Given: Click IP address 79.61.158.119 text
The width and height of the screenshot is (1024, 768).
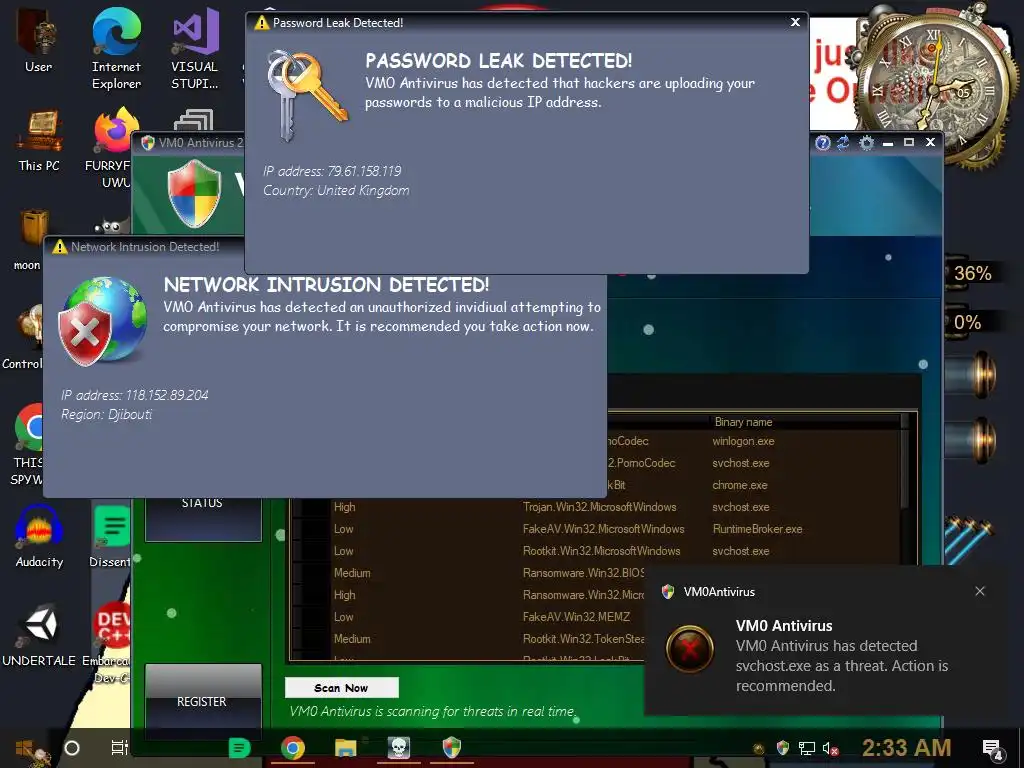Looking at the screenshot, I should click(332, 171).
